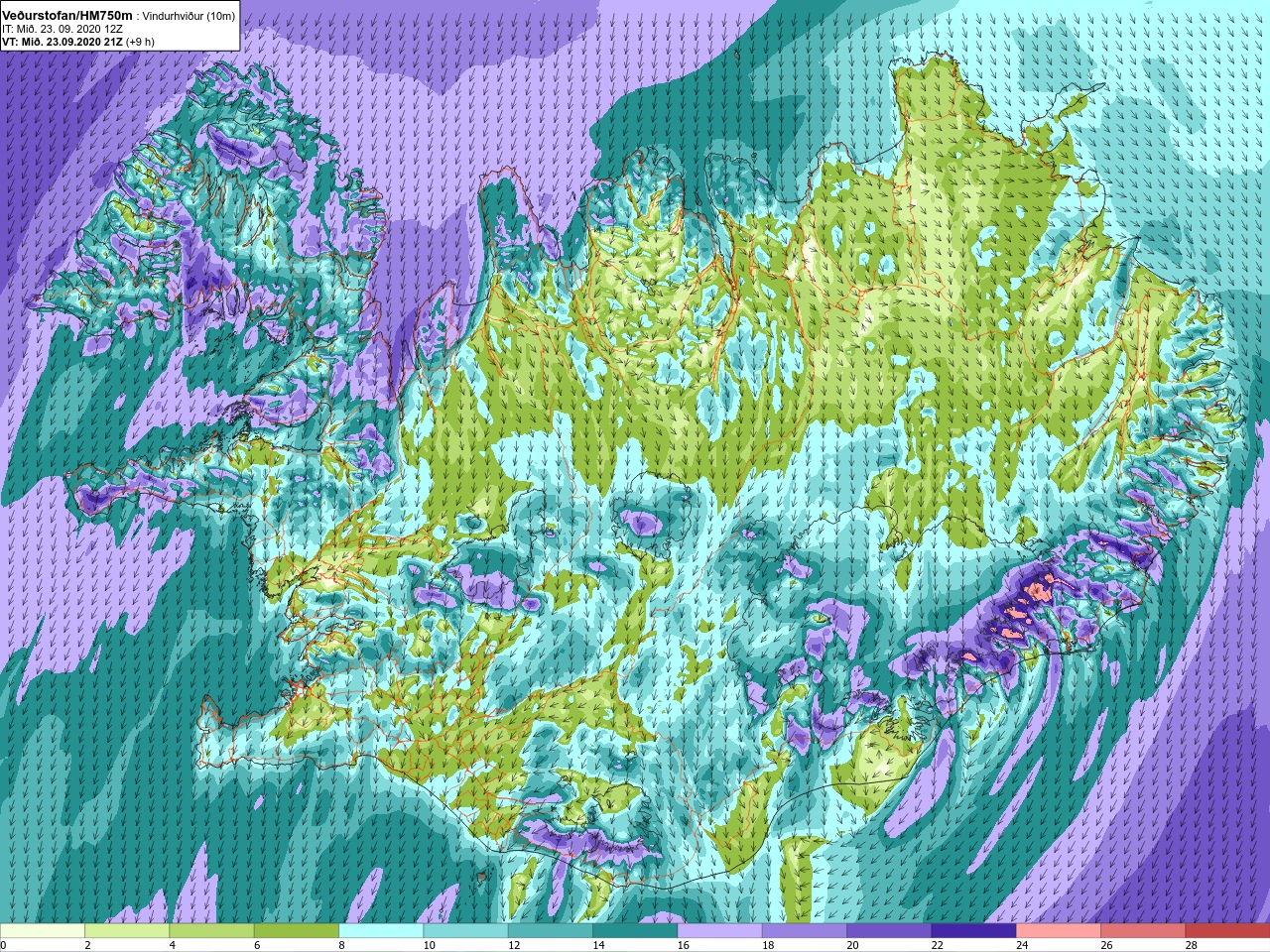Click the 'Vindurhviður (10m)' label
This screenshot has height=952, width=1270.
click(190, 16)
